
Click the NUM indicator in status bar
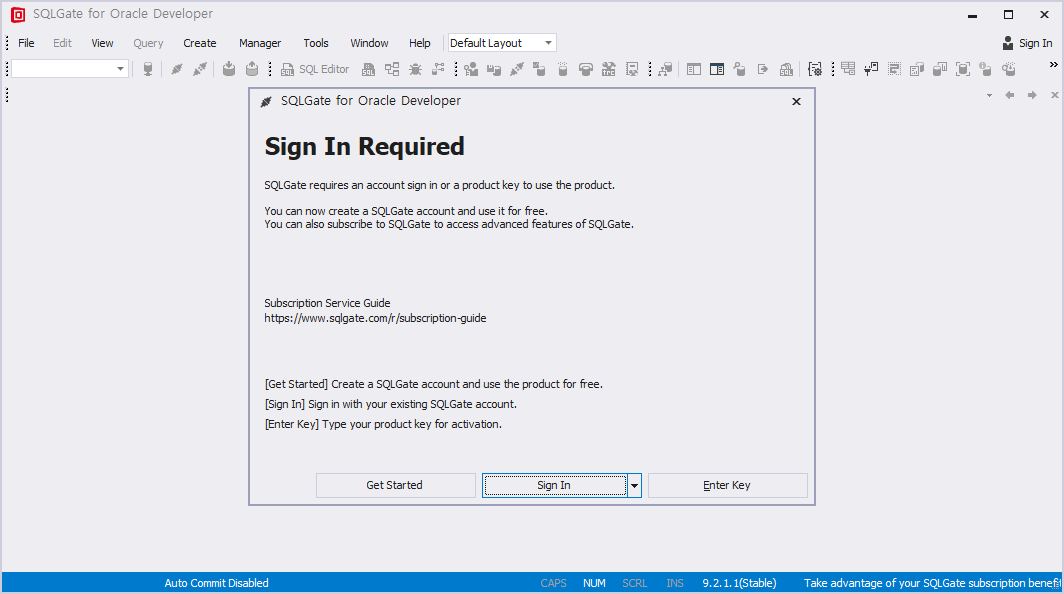(594, 583)
